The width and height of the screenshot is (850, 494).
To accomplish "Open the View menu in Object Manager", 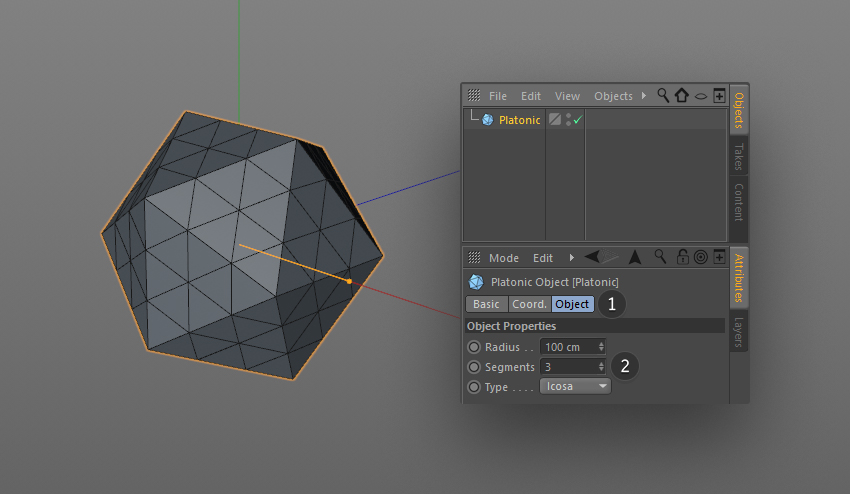I will point(567,96).
